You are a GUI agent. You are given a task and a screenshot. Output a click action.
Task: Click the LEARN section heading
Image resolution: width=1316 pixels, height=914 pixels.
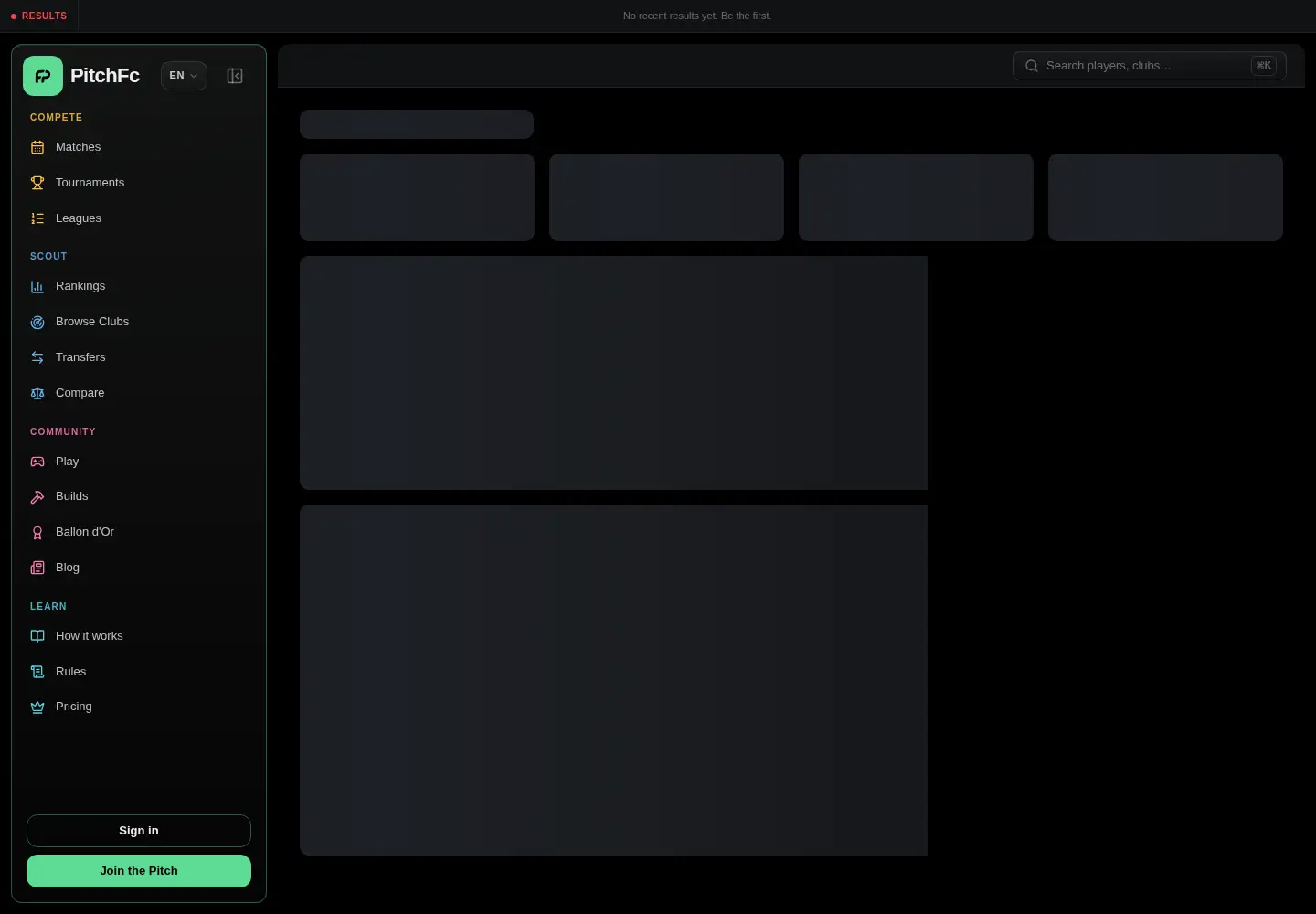(x=48, y=607)
